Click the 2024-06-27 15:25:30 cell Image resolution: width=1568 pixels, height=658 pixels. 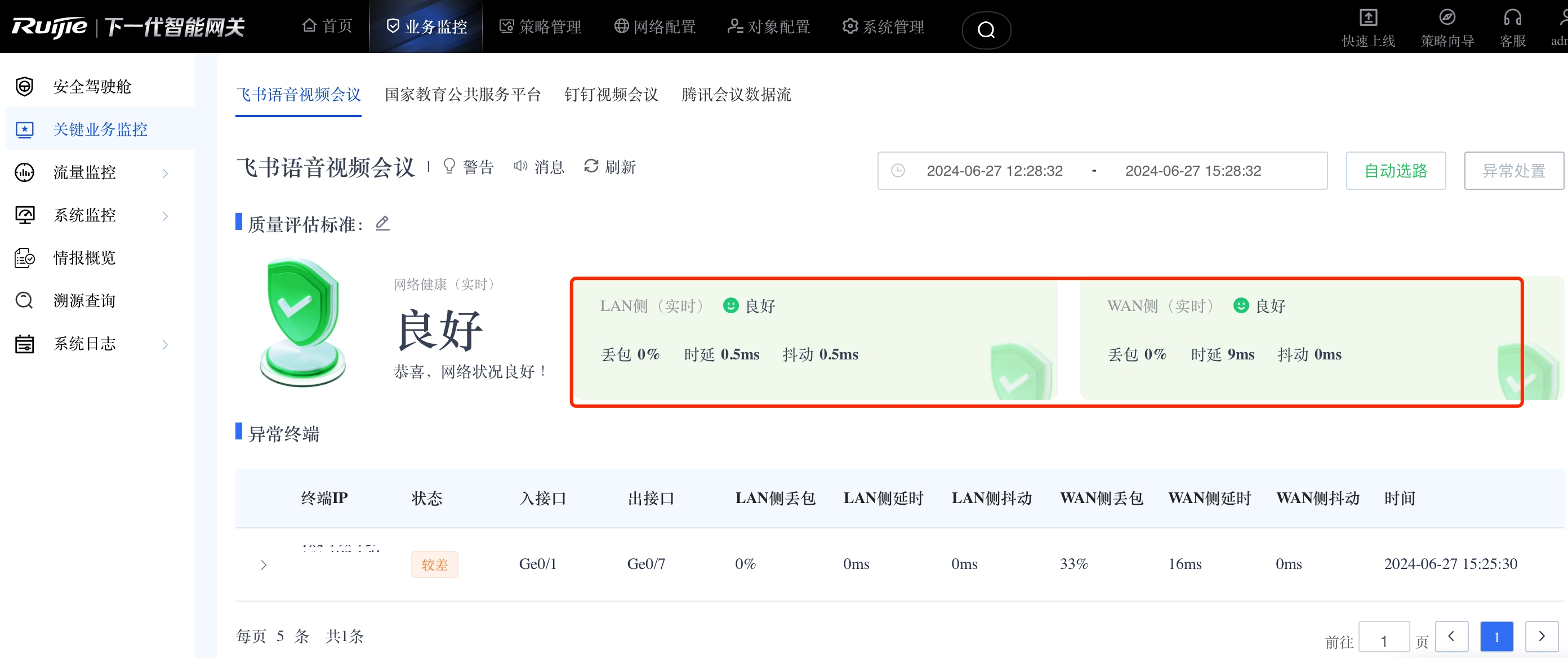click(1450, 564)
